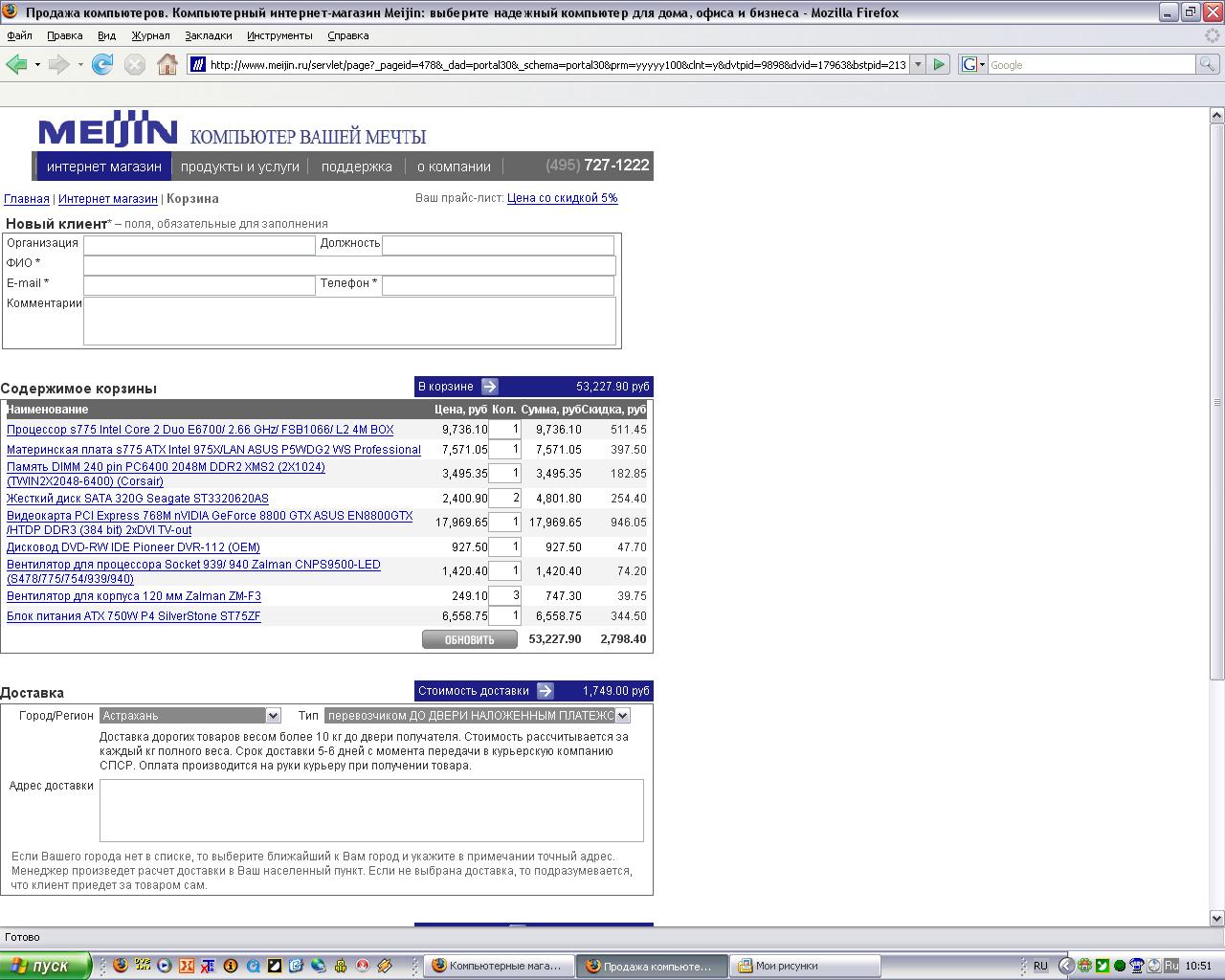
Task: Click the RU language indicator on taskbar
Action: tap(1040, 966)
